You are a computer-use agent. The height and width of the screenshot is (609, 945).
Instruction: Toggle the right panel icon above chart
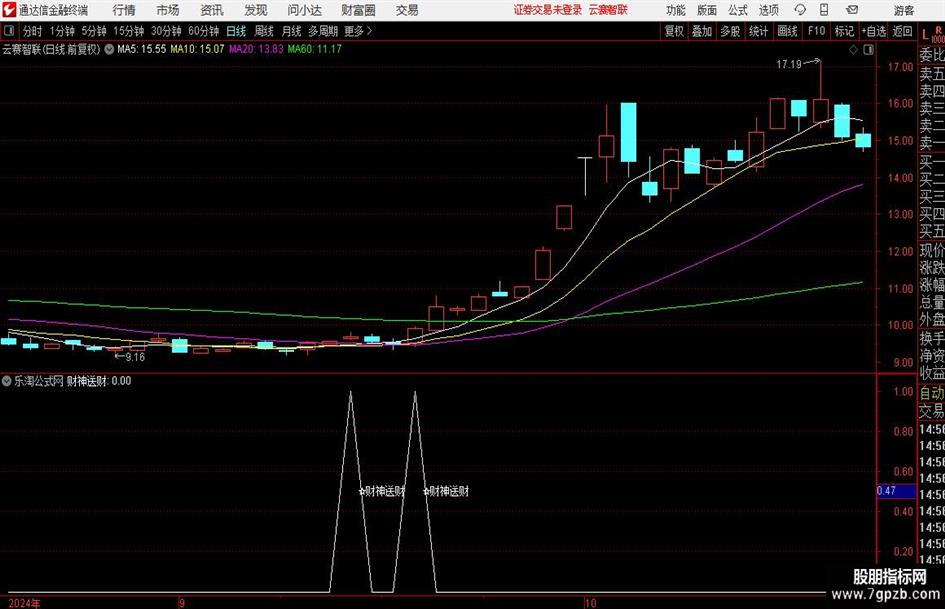(x=868, y=50)
